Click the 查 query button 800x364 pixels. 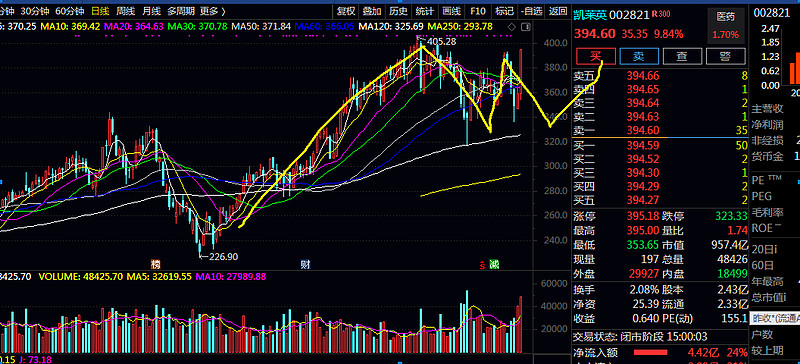coord(682,57)
